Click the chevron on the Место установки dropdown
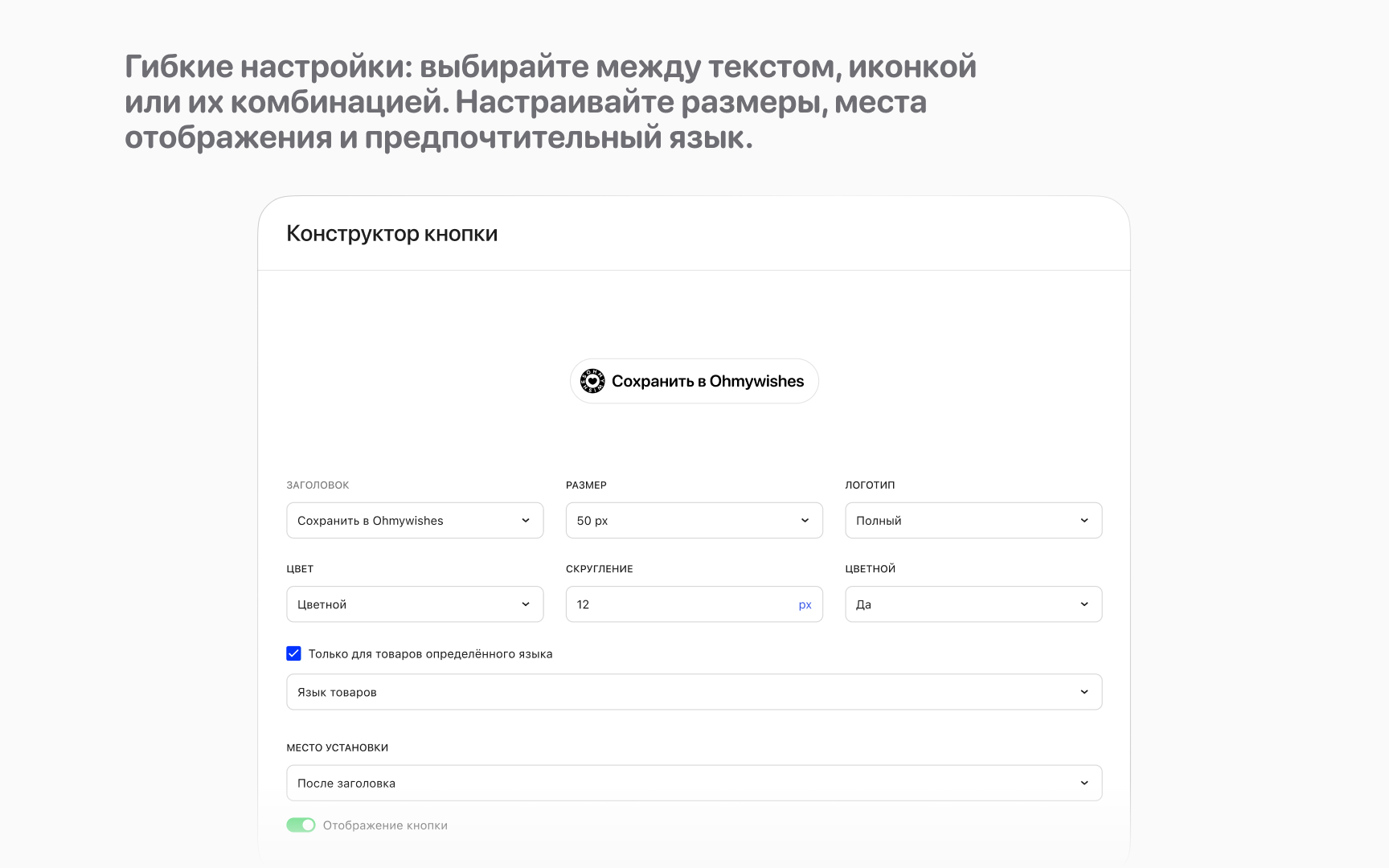 [x=1086, y=782]
